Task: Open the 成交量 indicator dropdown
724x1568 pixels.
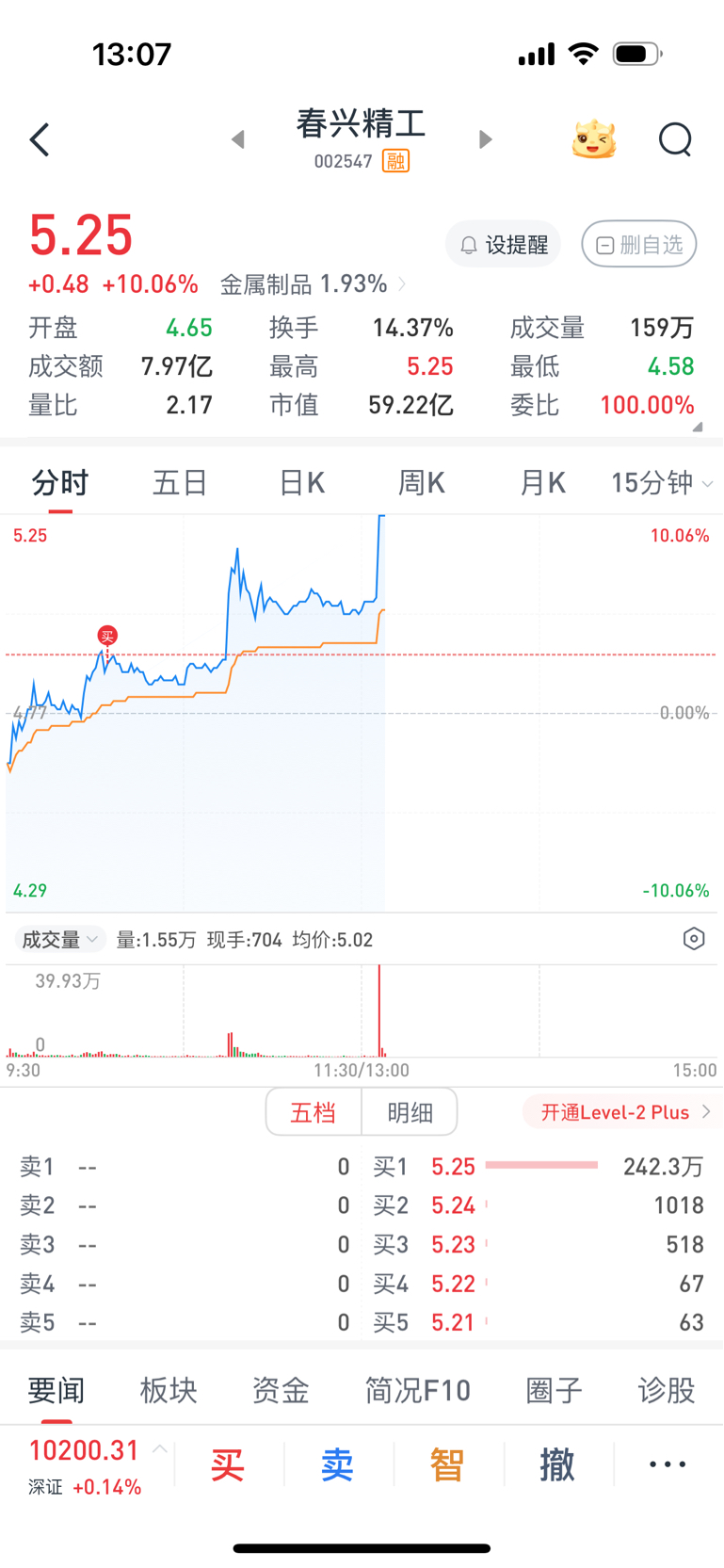Action: (x=58, y=939)
